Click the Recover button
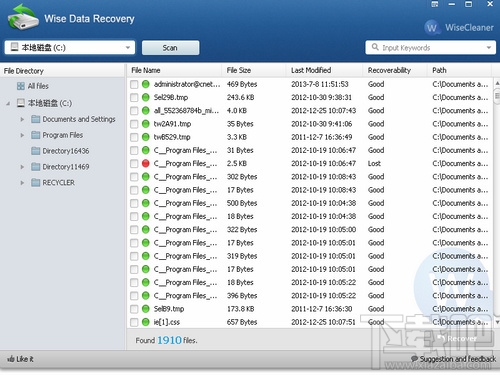500x375 pixels. click(458, 338)
